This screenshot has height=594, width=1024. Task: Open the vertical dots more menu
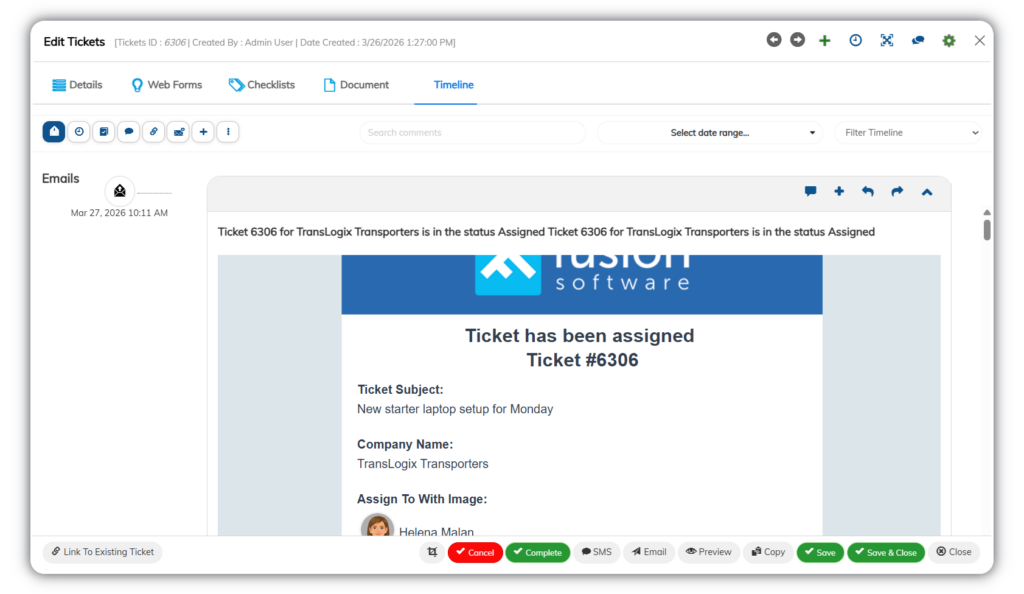[228, 132]
